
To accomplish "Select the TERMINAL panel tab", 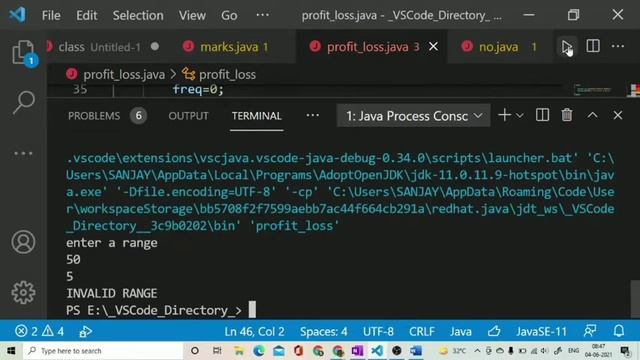I will (x=256, y=116).
